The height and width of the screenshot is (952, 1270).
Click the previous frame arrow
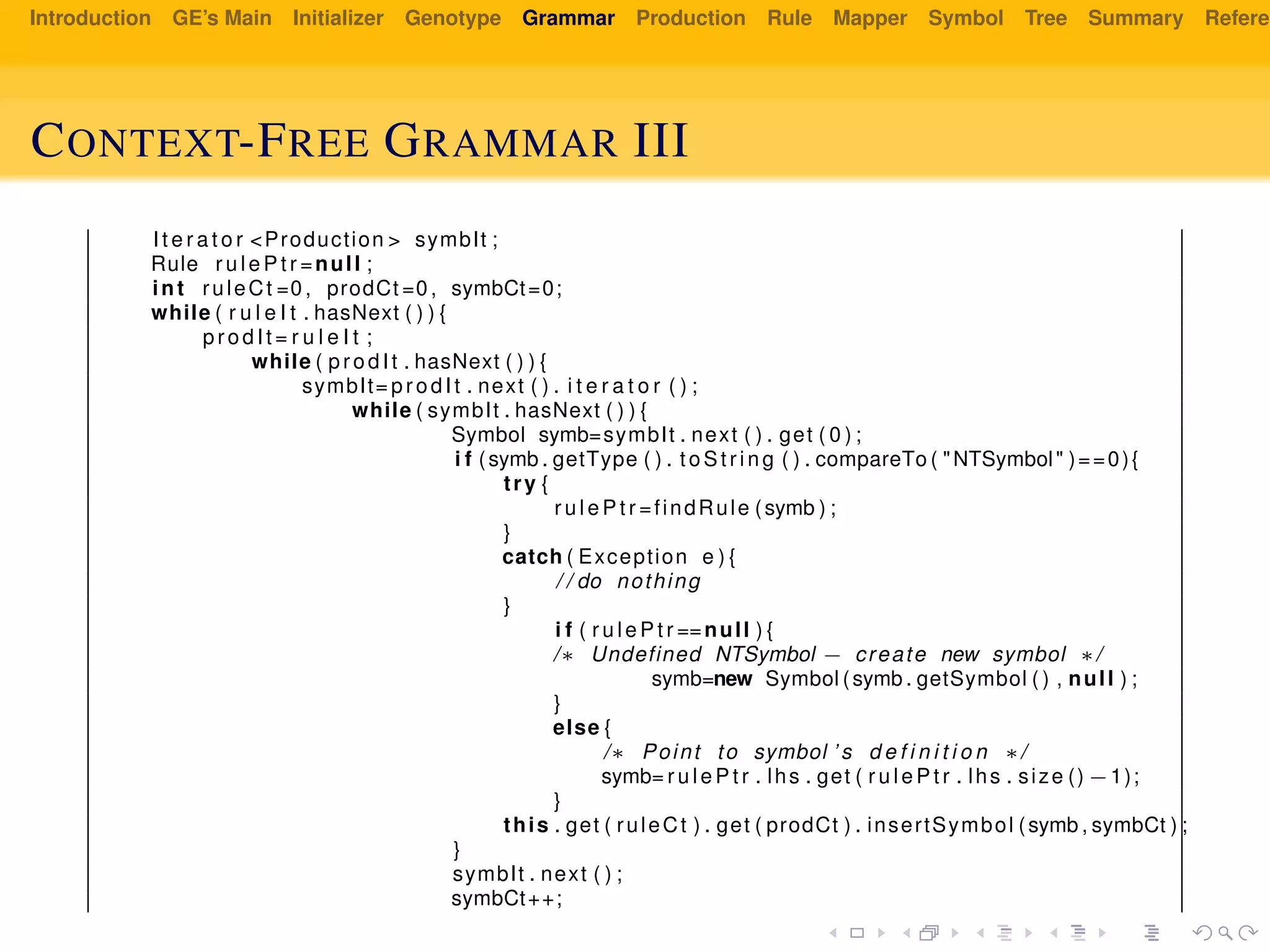907,933
